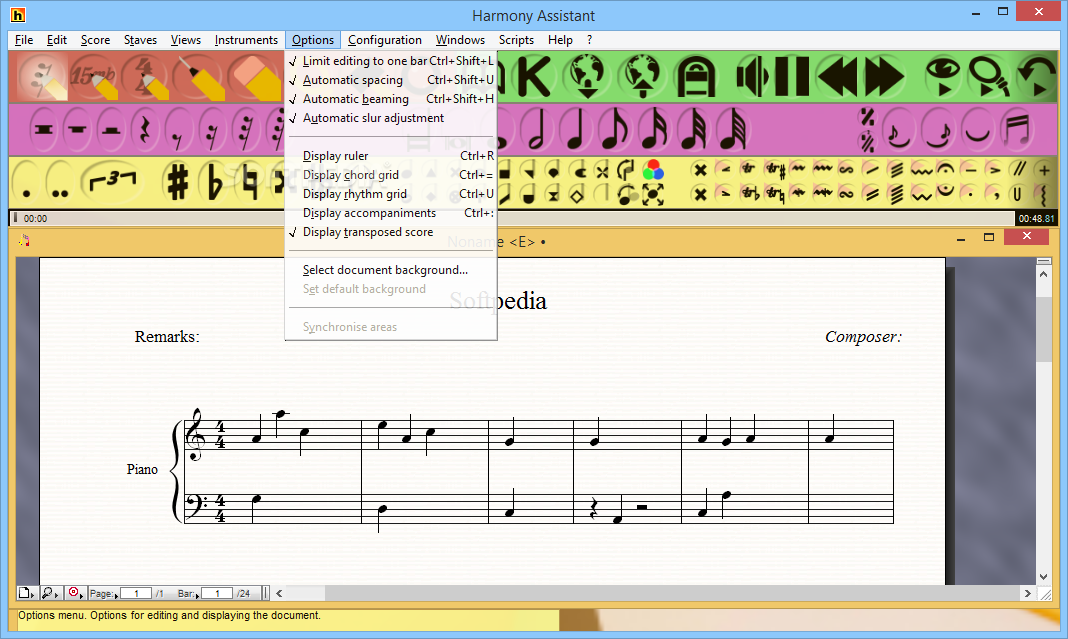1068x639 pixels.
Task: Open the RGB note color tool
Action: pyautogui.click(x=653, y=170)
